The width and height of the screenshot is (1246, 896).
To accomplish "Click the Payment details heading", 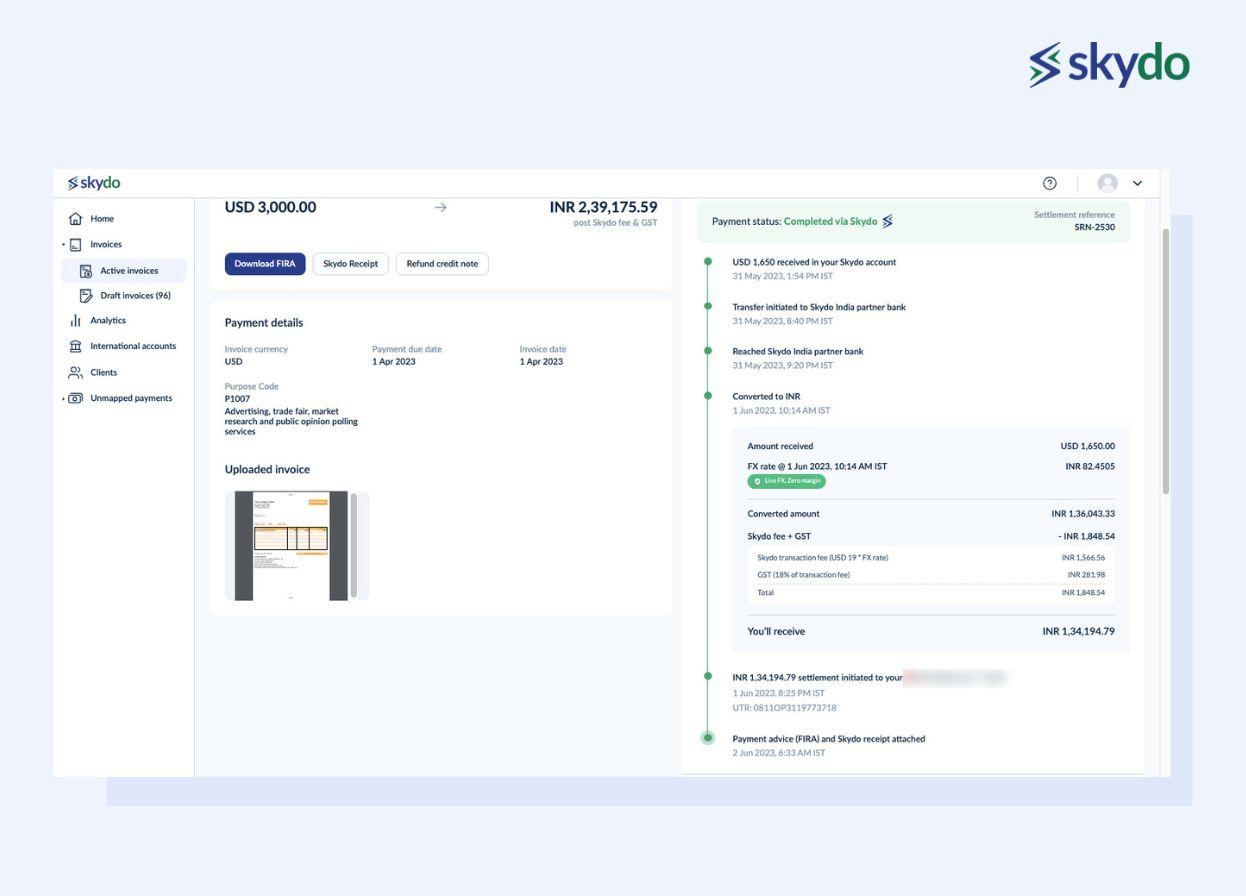I will coord(264,323).
